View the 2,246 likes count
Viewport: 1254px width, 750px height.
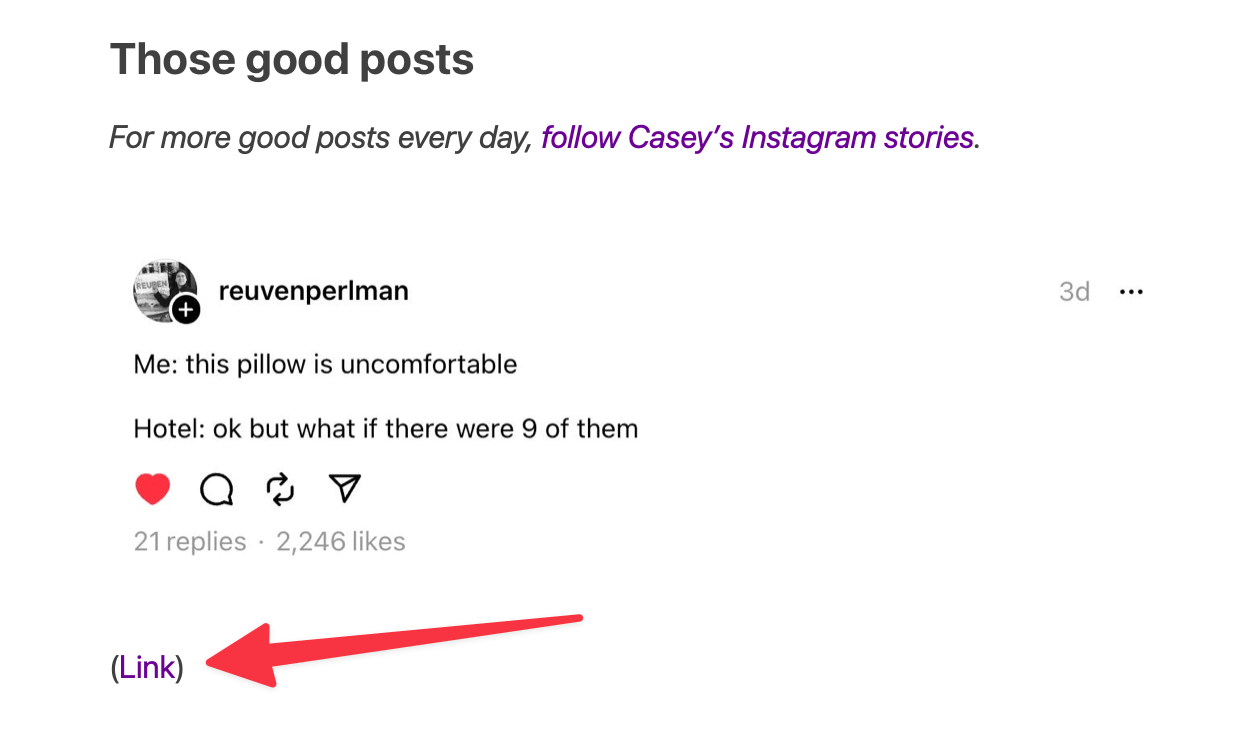pos(340,542)
